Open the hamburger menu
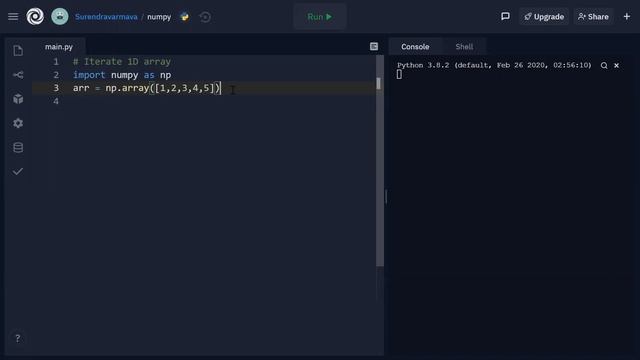This screenshot has width=640, height=360. pyautogui.click(x=13, y=17)
